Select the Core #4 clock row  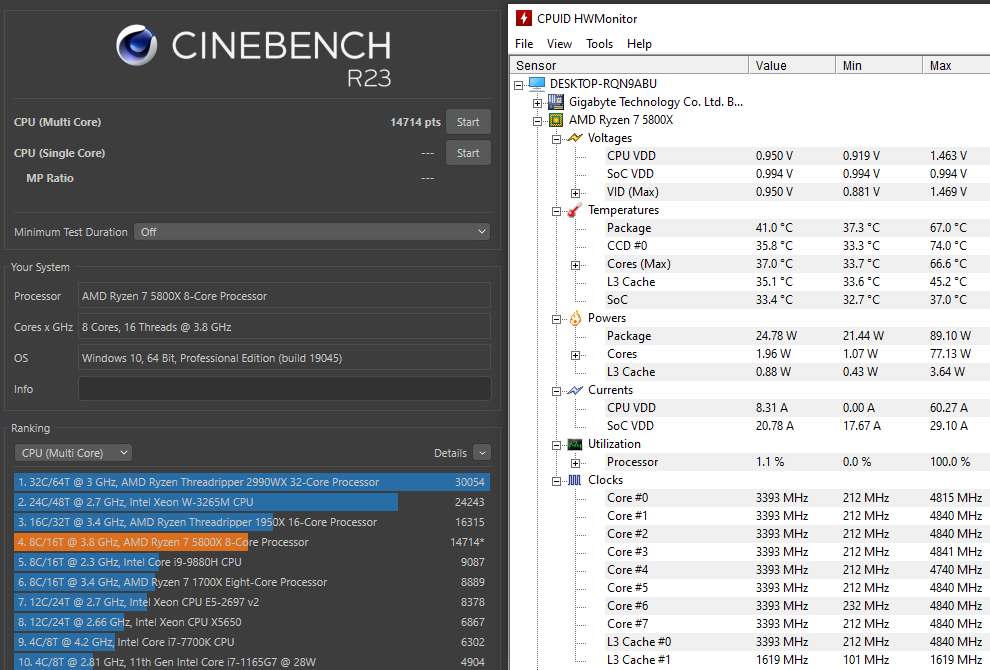click(x=796, y=570)
